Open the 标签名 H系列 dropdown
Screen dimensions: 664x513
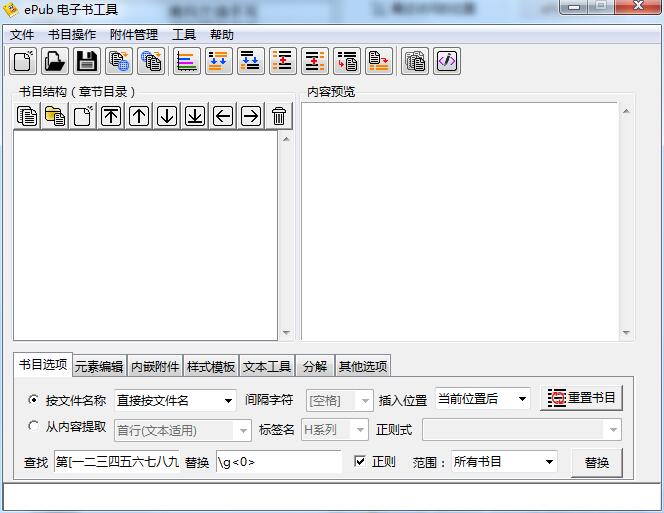pyautogui.click(x=335, y=430)
